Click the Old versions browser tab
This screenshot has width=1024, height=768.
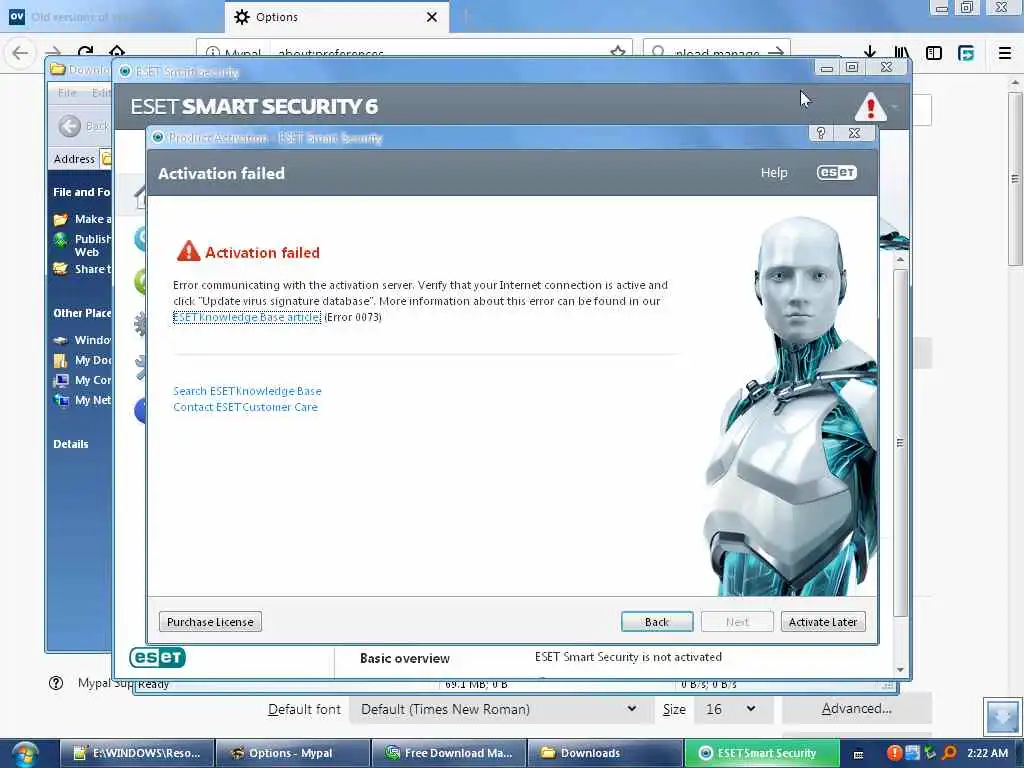[x=111, y=17]
